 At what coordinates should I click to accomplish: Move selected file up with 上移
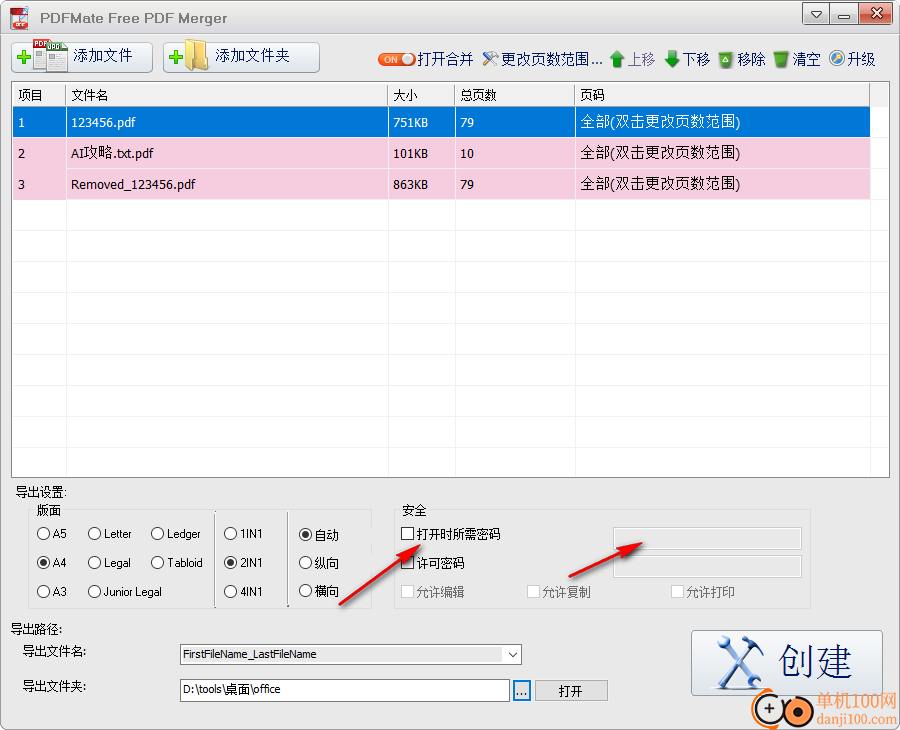632,59
